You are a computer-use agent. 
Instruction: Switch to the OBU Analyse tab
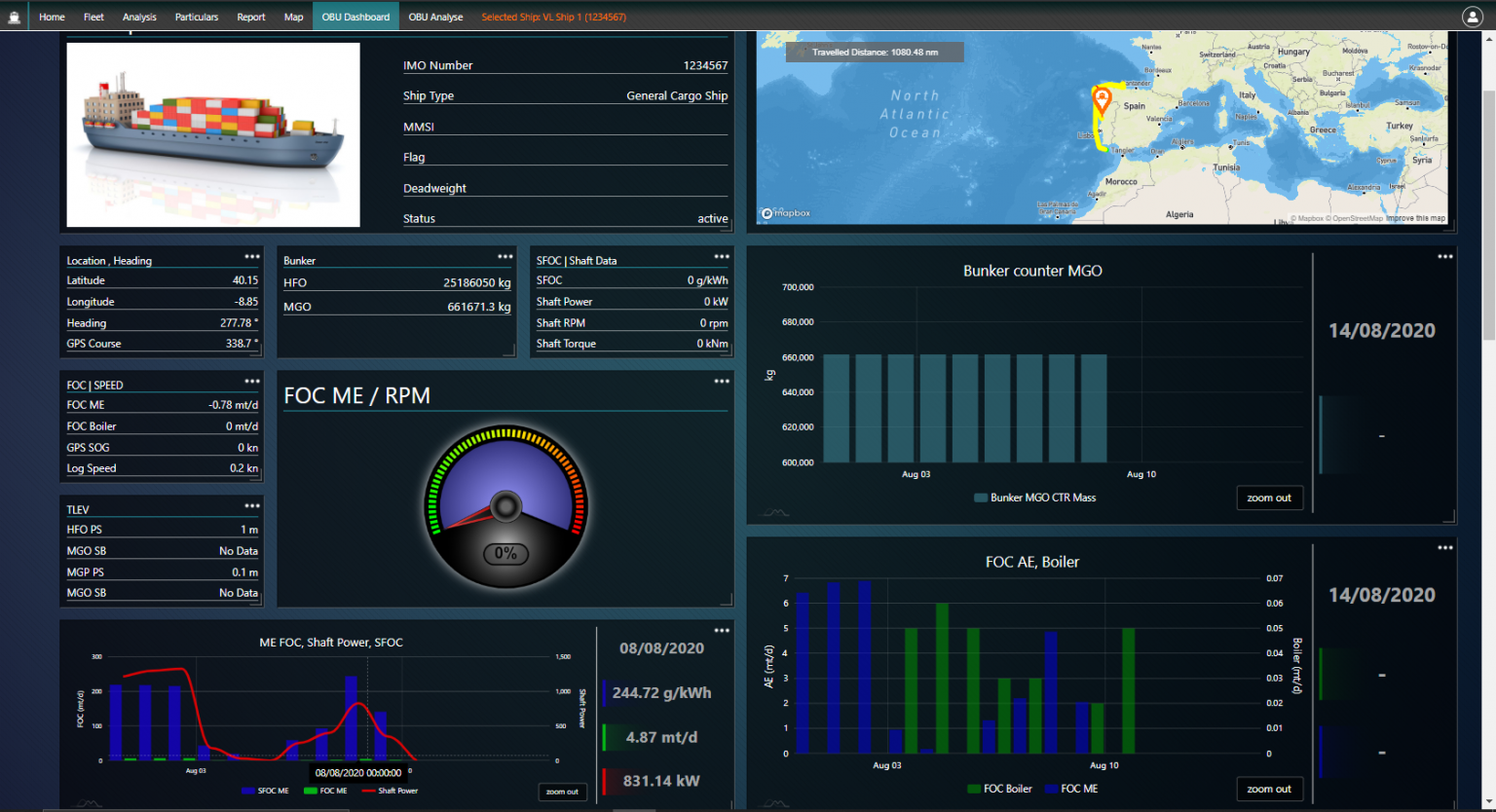click(x=435, y=16)
